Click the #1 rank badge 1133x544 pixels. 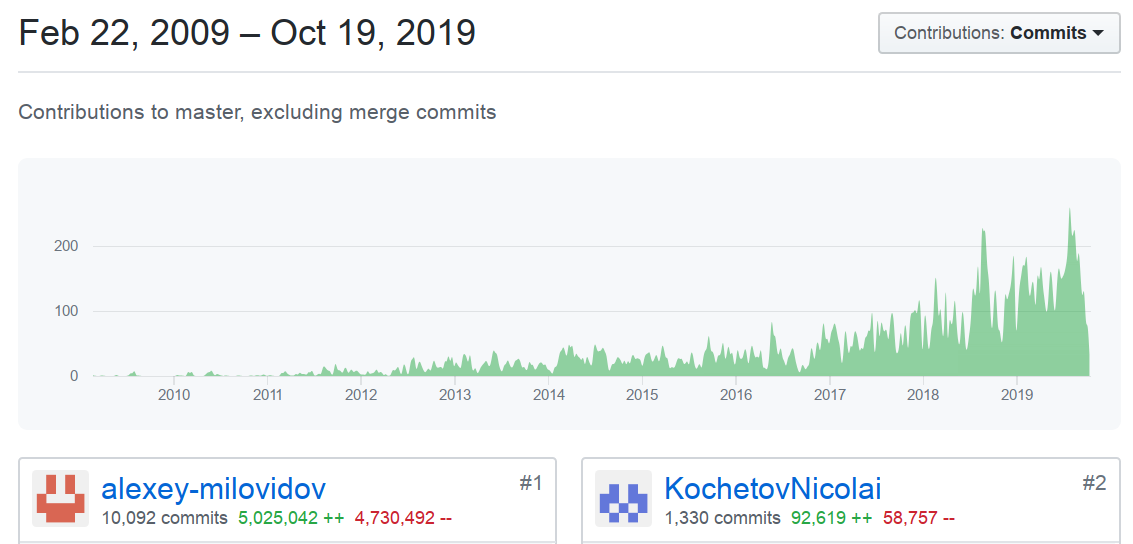click(530, 484)
